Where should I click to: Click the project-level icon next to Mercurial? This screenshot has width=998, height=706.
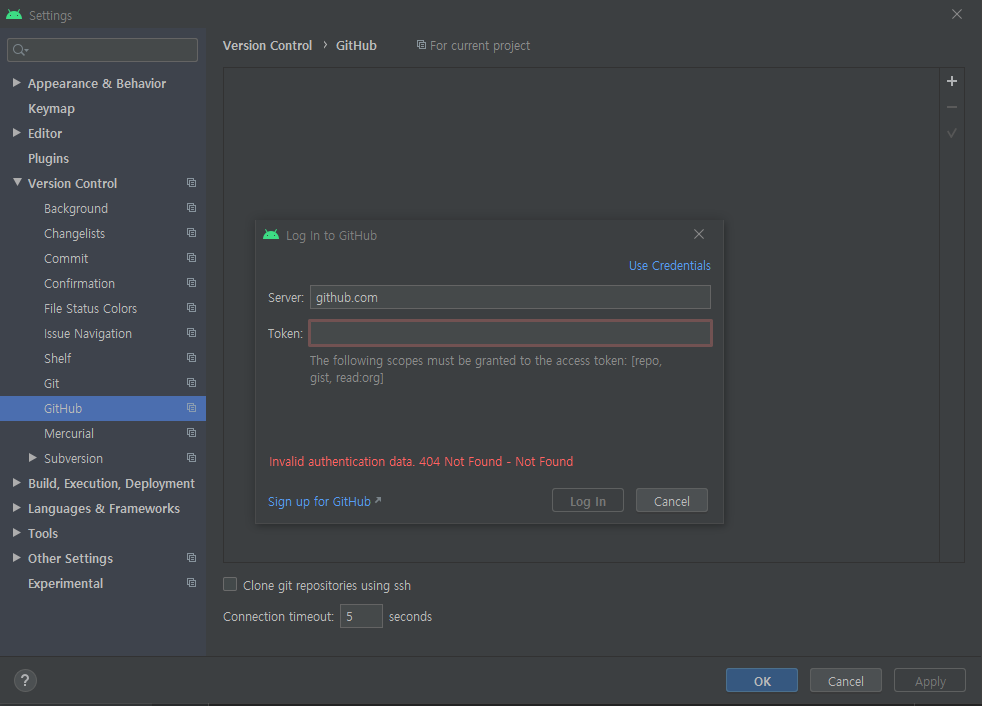pyautogui.click(x=191, y=432)
